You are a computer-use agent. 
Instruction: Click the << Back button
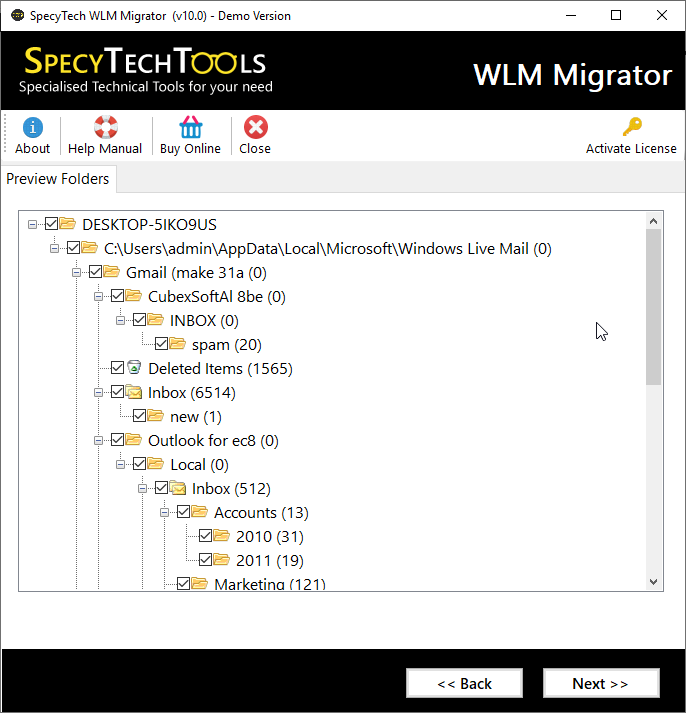click(x=464, y=683)
